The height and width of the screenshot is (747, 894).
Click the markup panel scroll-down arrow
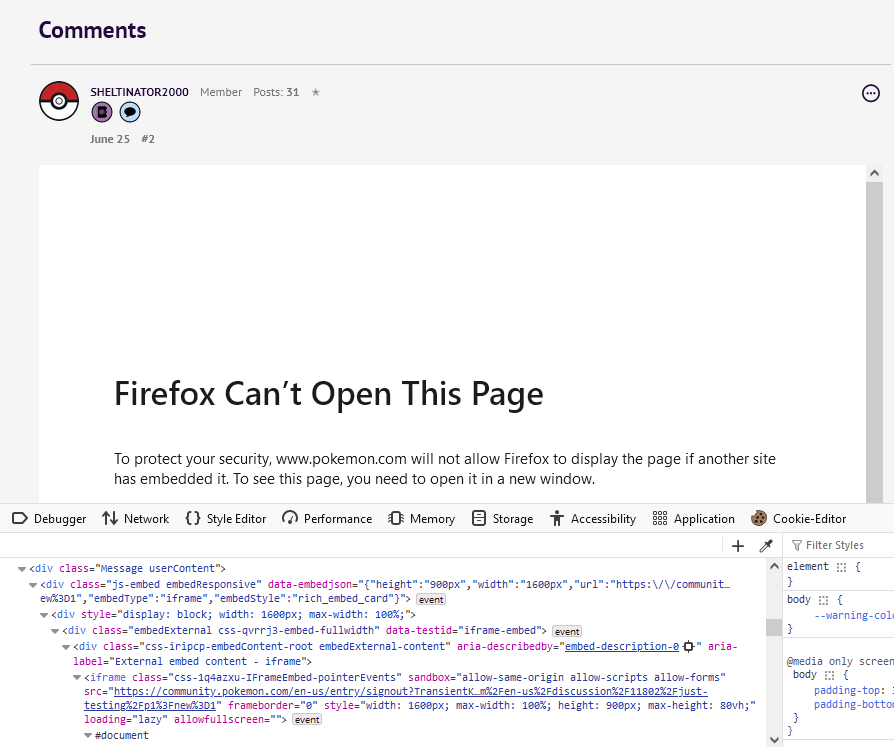[x=774, y=740]
